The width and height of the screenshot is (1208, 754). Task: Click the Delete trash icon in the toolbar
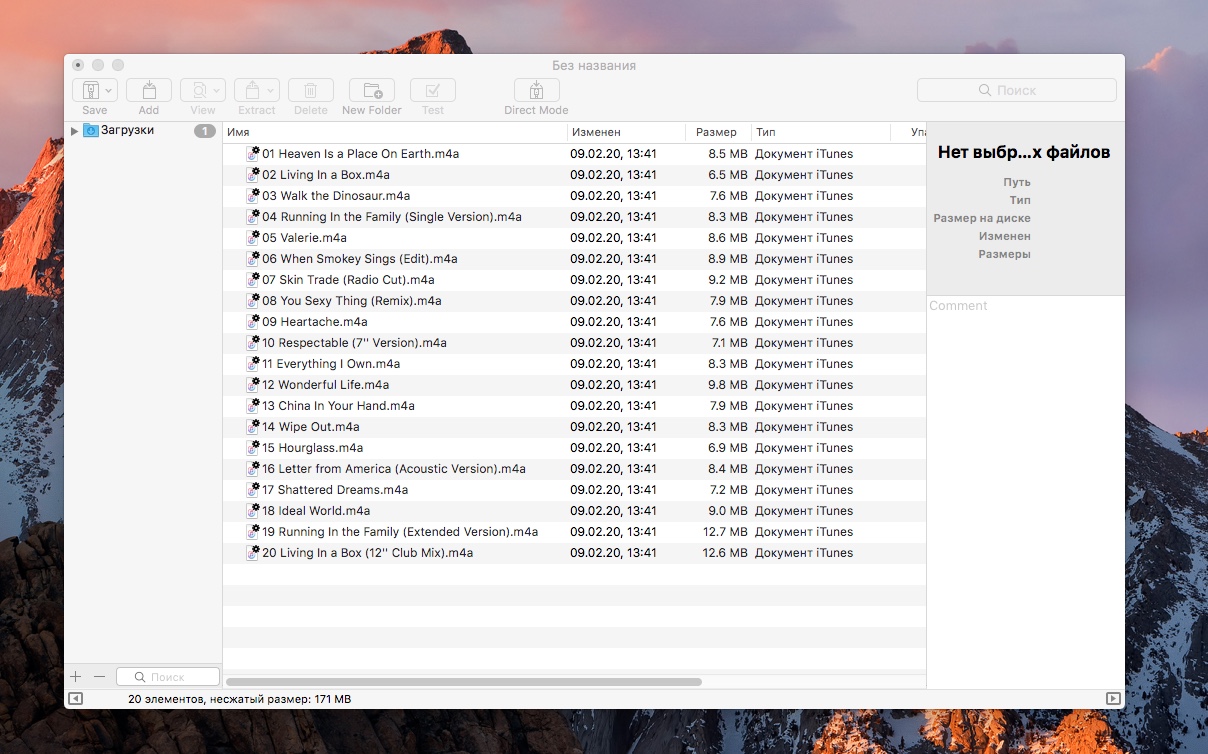311,90
